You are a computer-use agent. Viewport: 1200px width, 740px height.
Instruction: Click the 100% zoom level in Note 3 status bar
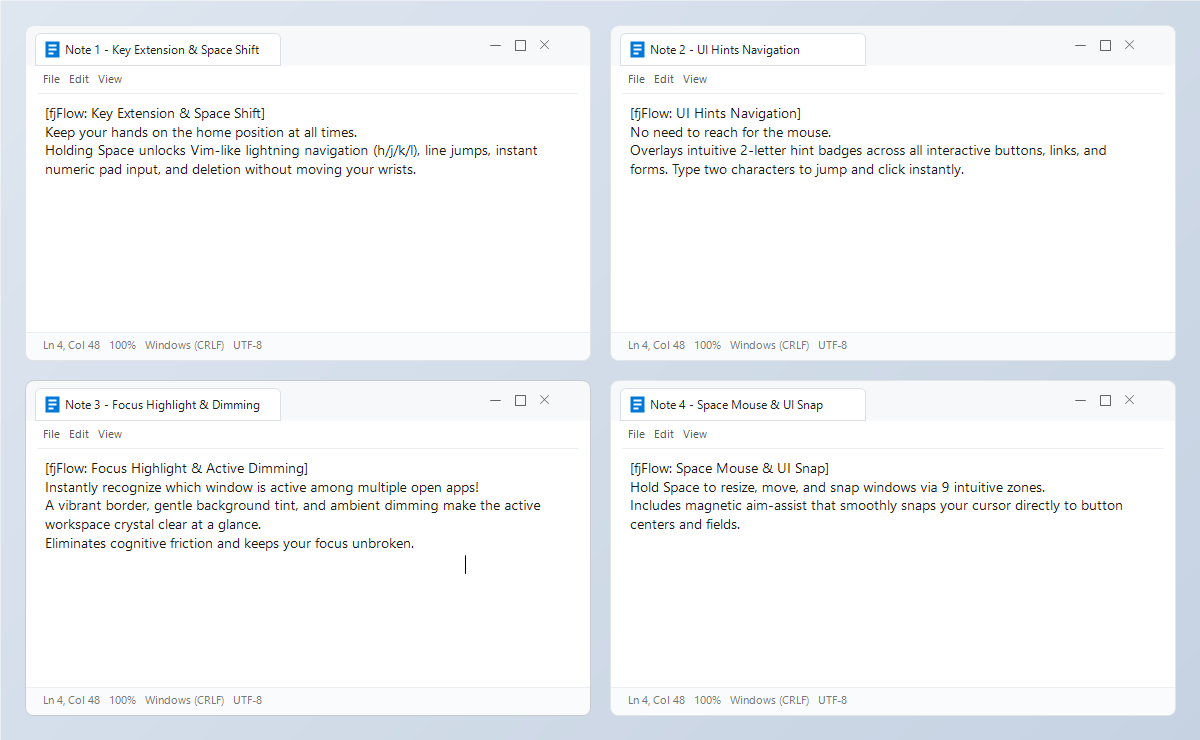click(122, 700)
